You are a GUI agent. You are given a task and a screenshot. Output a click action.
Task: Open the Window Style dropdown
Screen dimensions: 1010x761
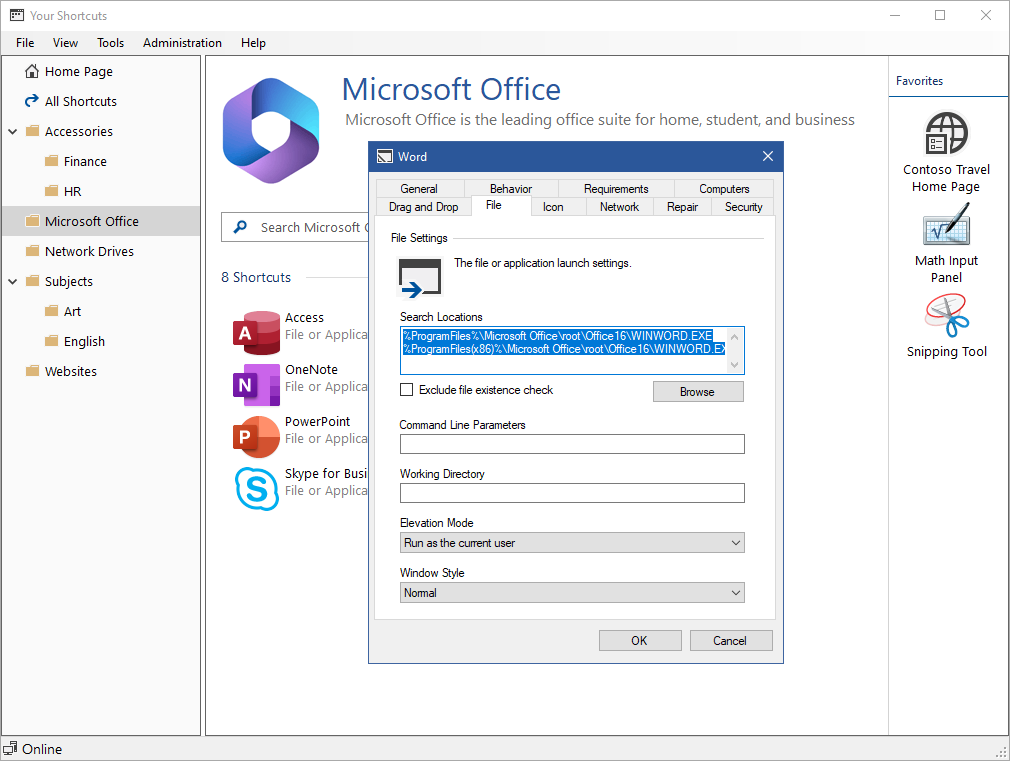point(572,593)
